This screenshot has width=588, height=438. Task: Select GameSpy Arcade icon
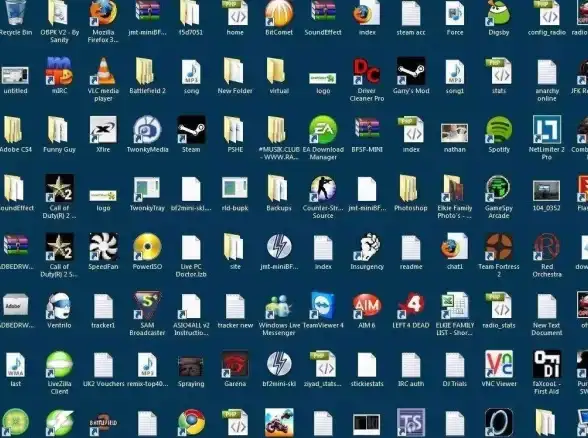499,189
